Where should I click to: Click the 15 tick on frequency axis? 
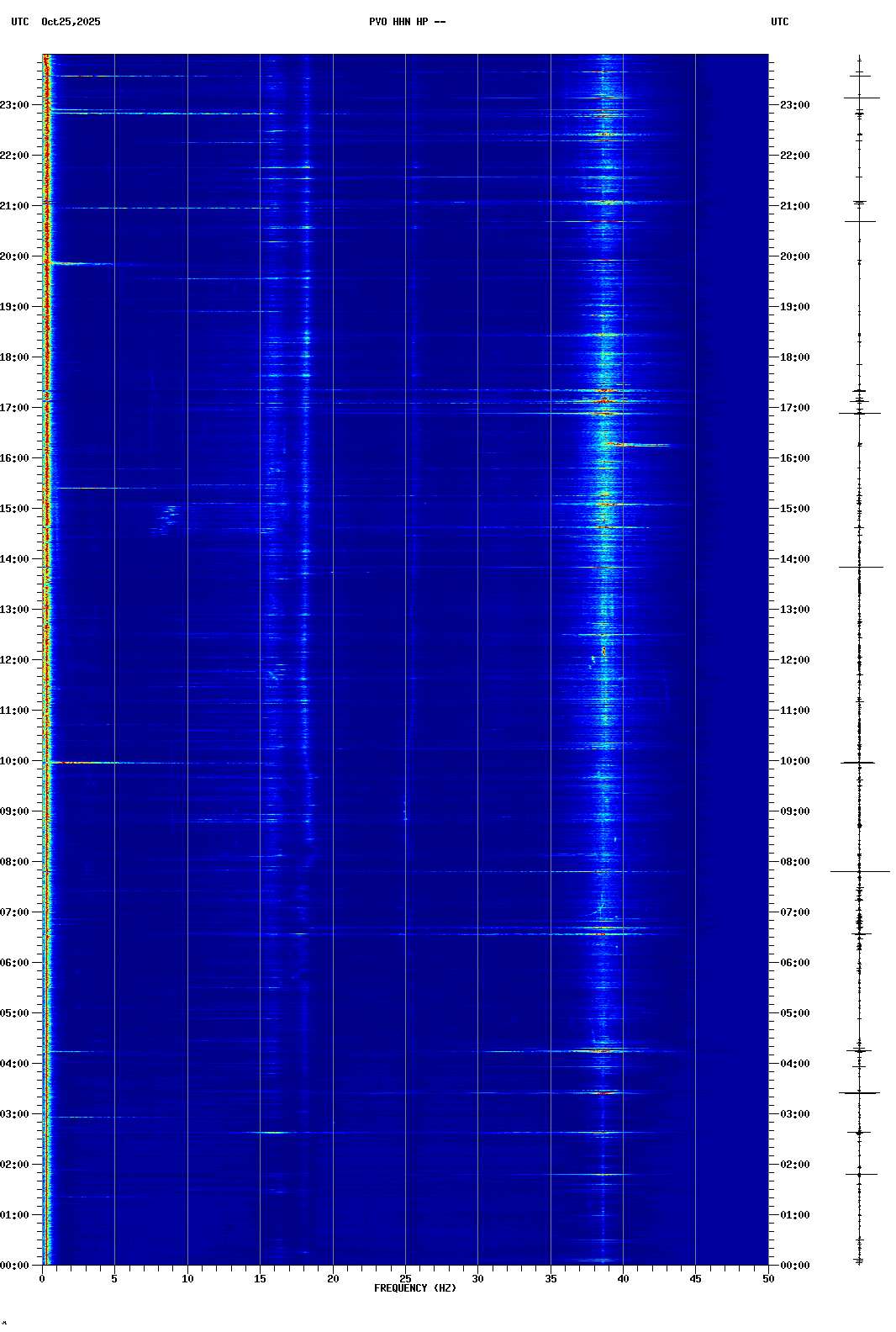click(260, 1279)
